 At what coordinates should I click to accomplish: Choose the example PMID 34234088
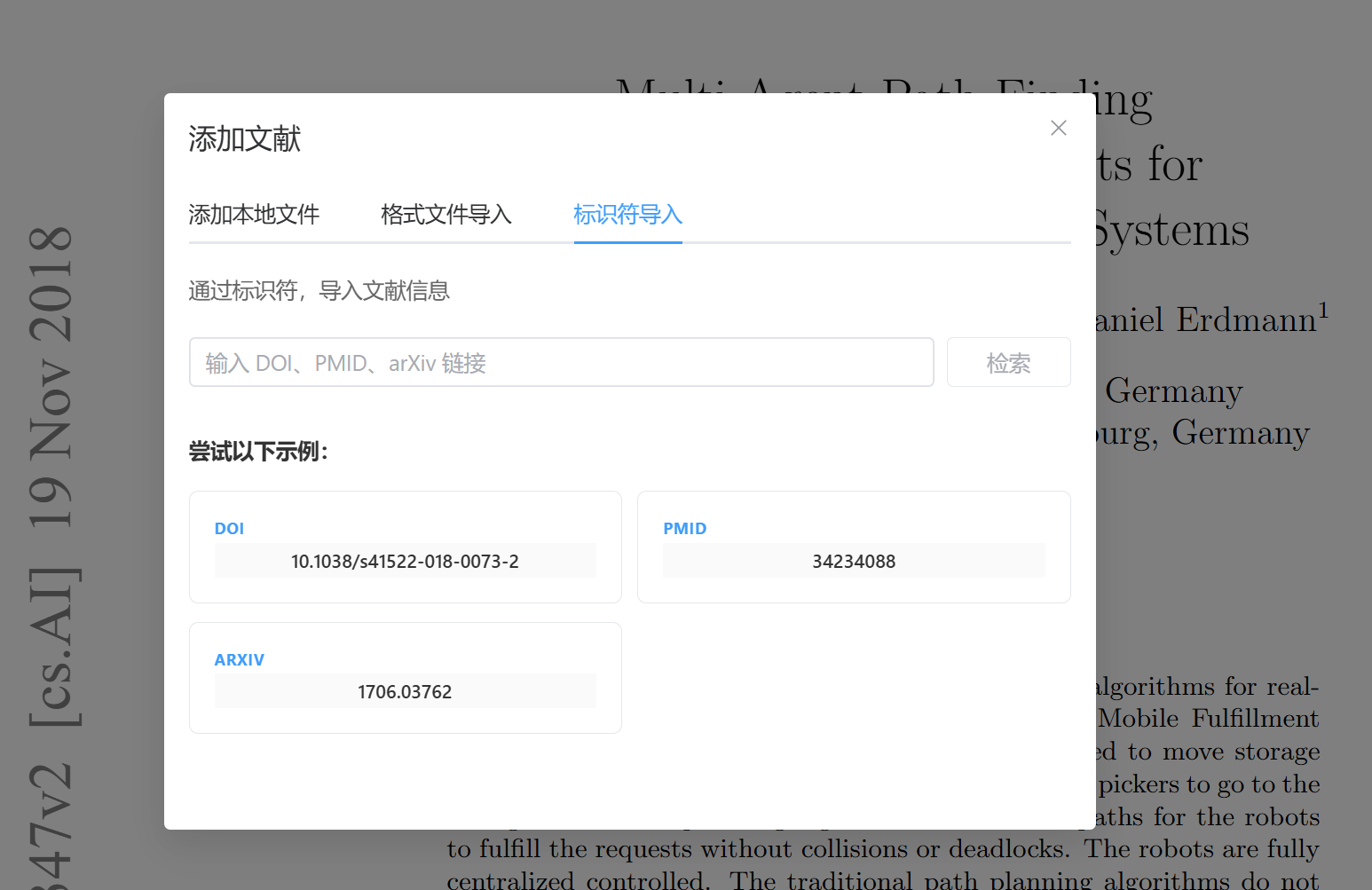pyautogui.click(x=853, y=562)
